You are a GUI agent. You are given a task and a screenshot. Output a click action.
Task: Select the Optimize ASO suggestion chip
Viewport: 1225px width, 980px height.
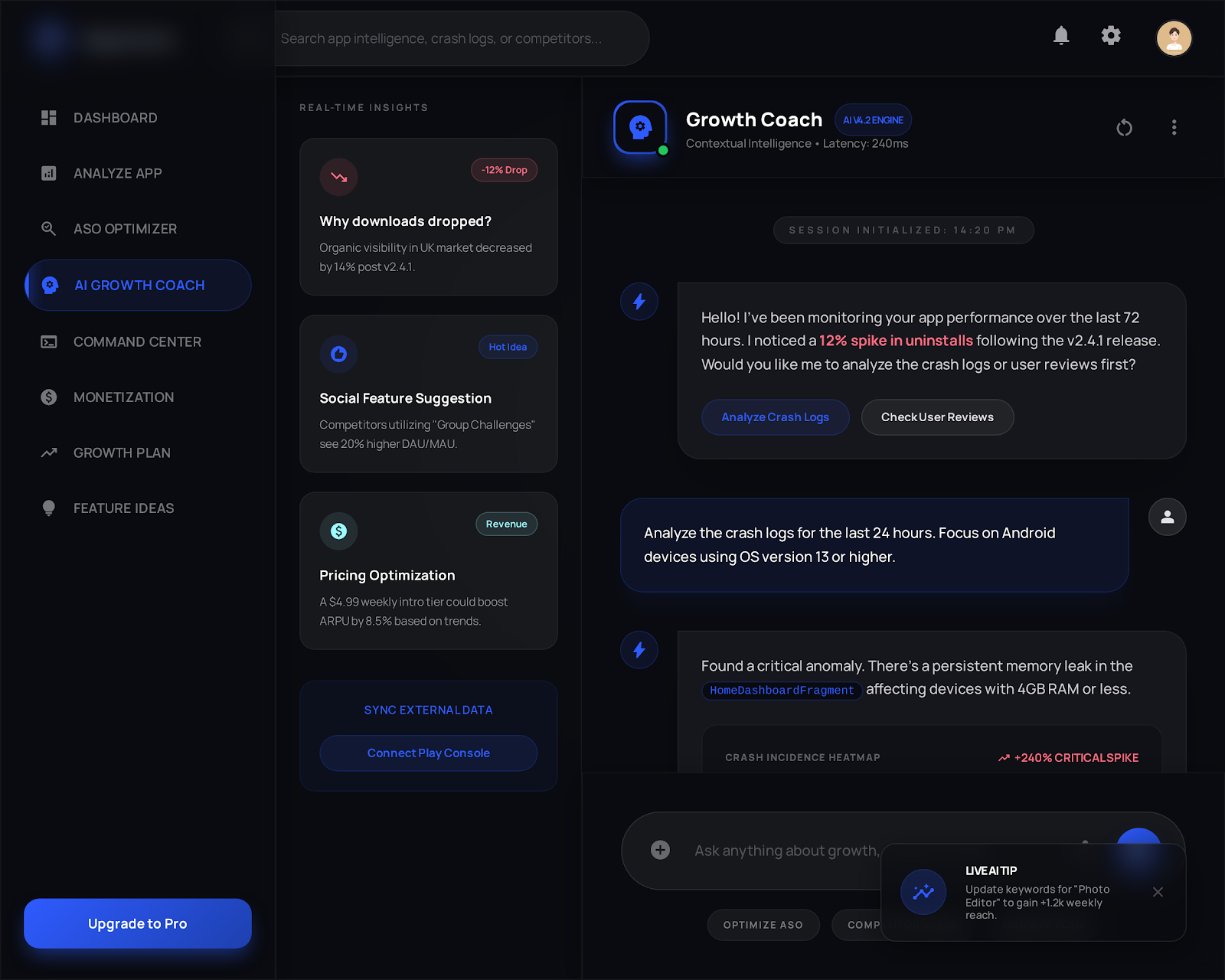763,925
